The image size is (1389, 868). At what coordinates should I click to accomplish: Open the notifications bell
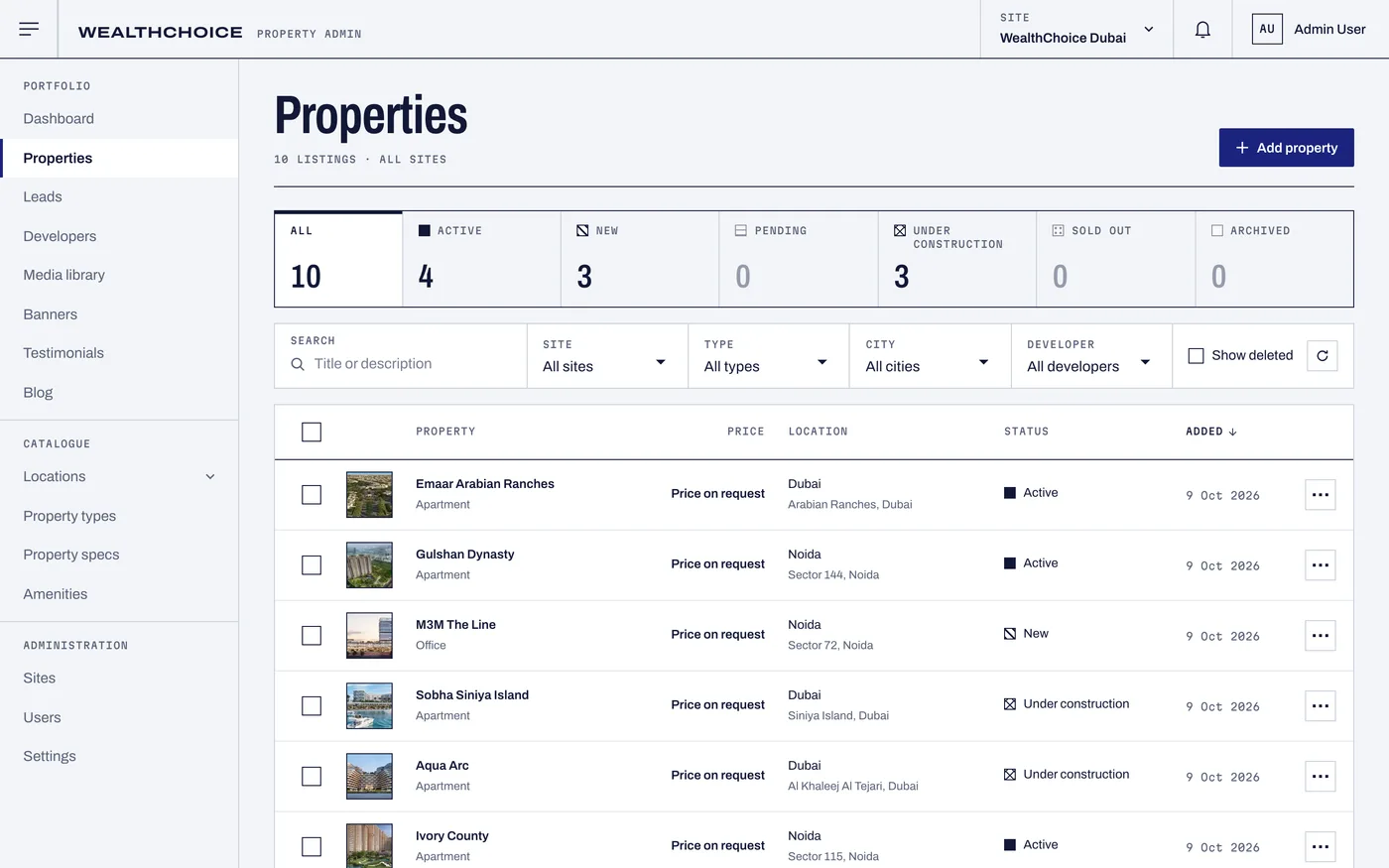pos(1202,29)
